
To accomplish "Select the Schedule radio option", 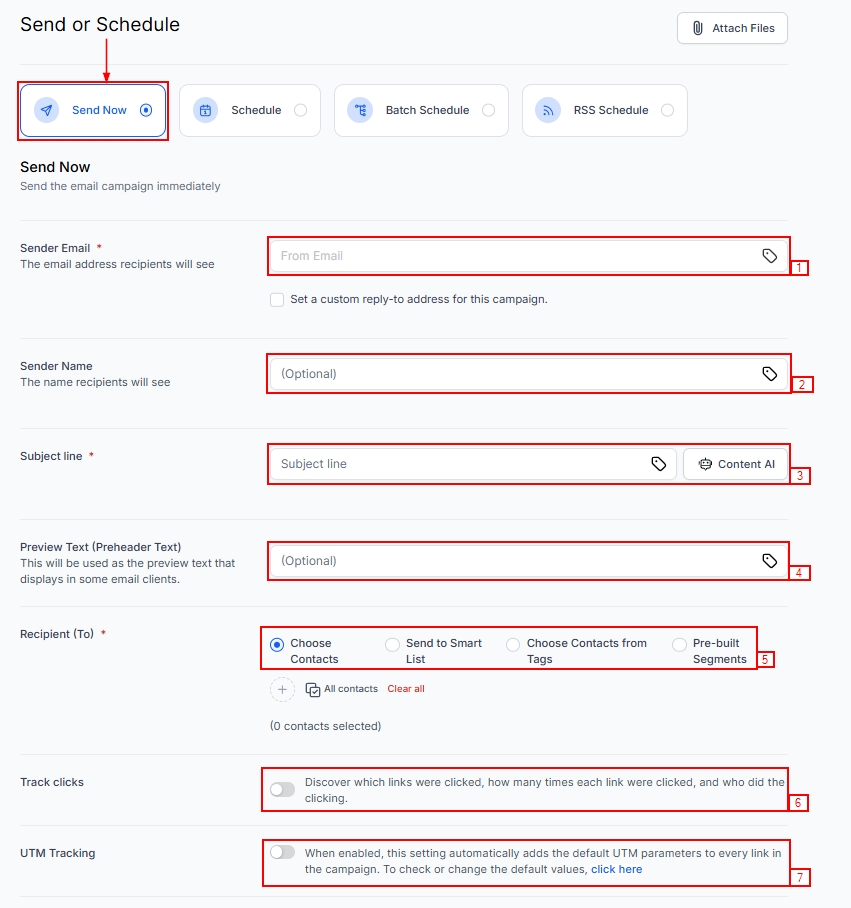I will tap(300, 110).
